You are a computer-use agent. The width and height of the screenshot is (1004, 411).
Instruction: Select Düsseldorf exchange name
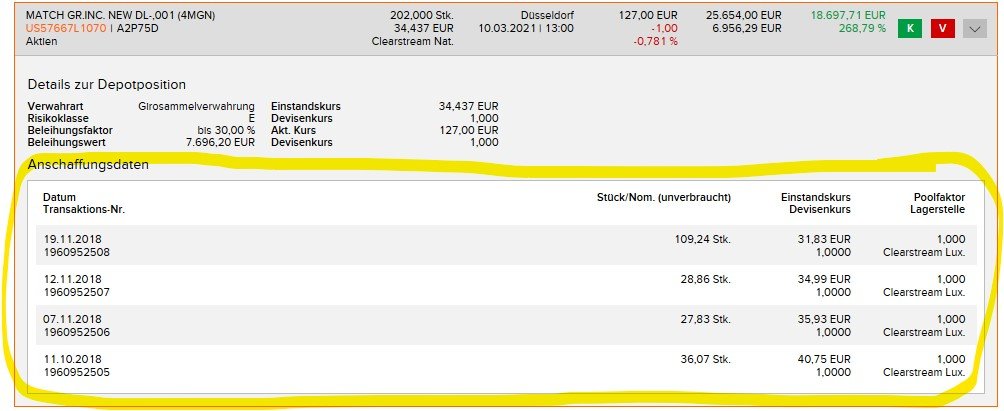click(x=547, y=15)
